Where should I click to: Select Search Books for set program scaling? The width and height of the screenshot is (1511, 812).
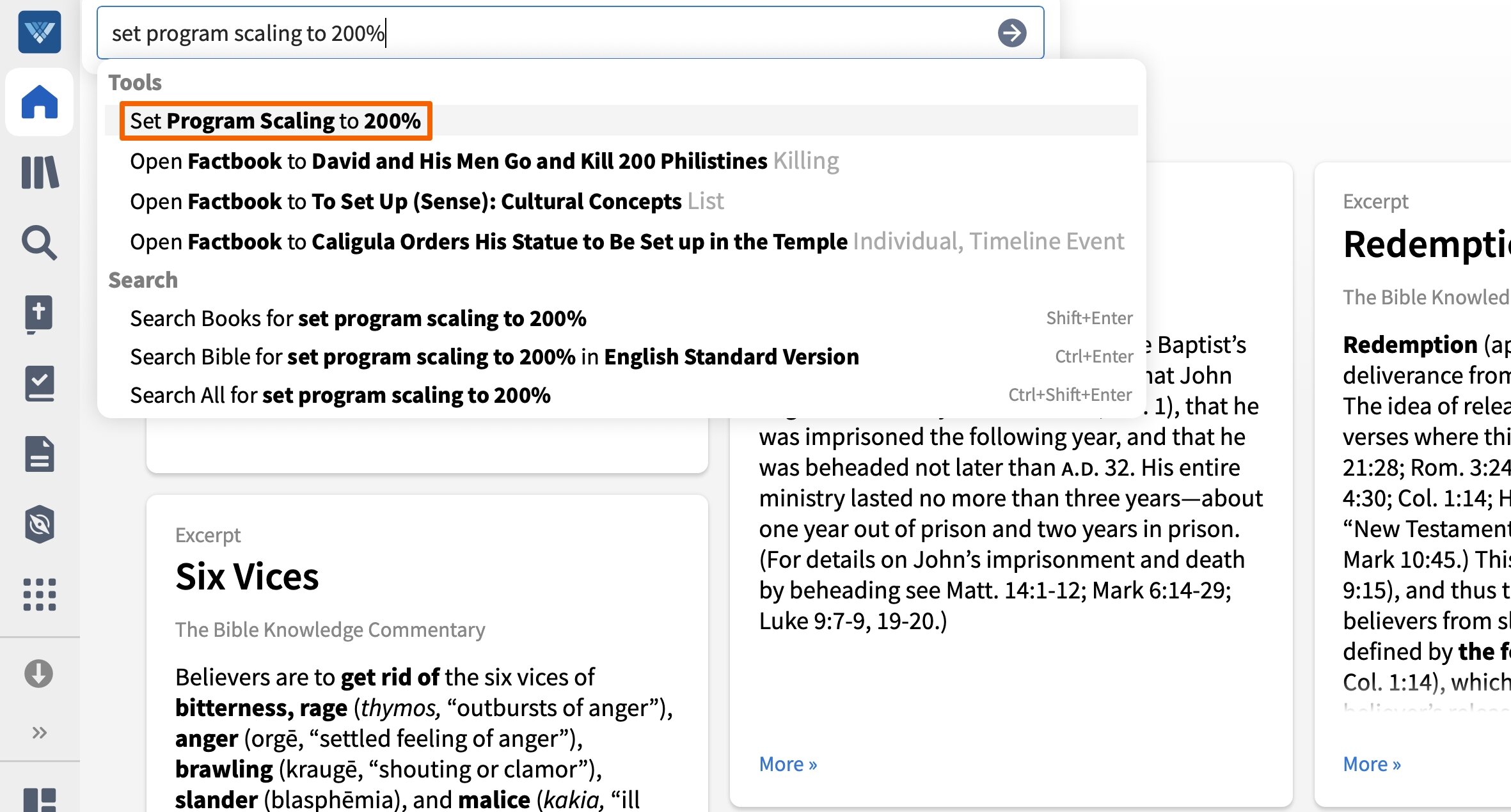[358, 318]
